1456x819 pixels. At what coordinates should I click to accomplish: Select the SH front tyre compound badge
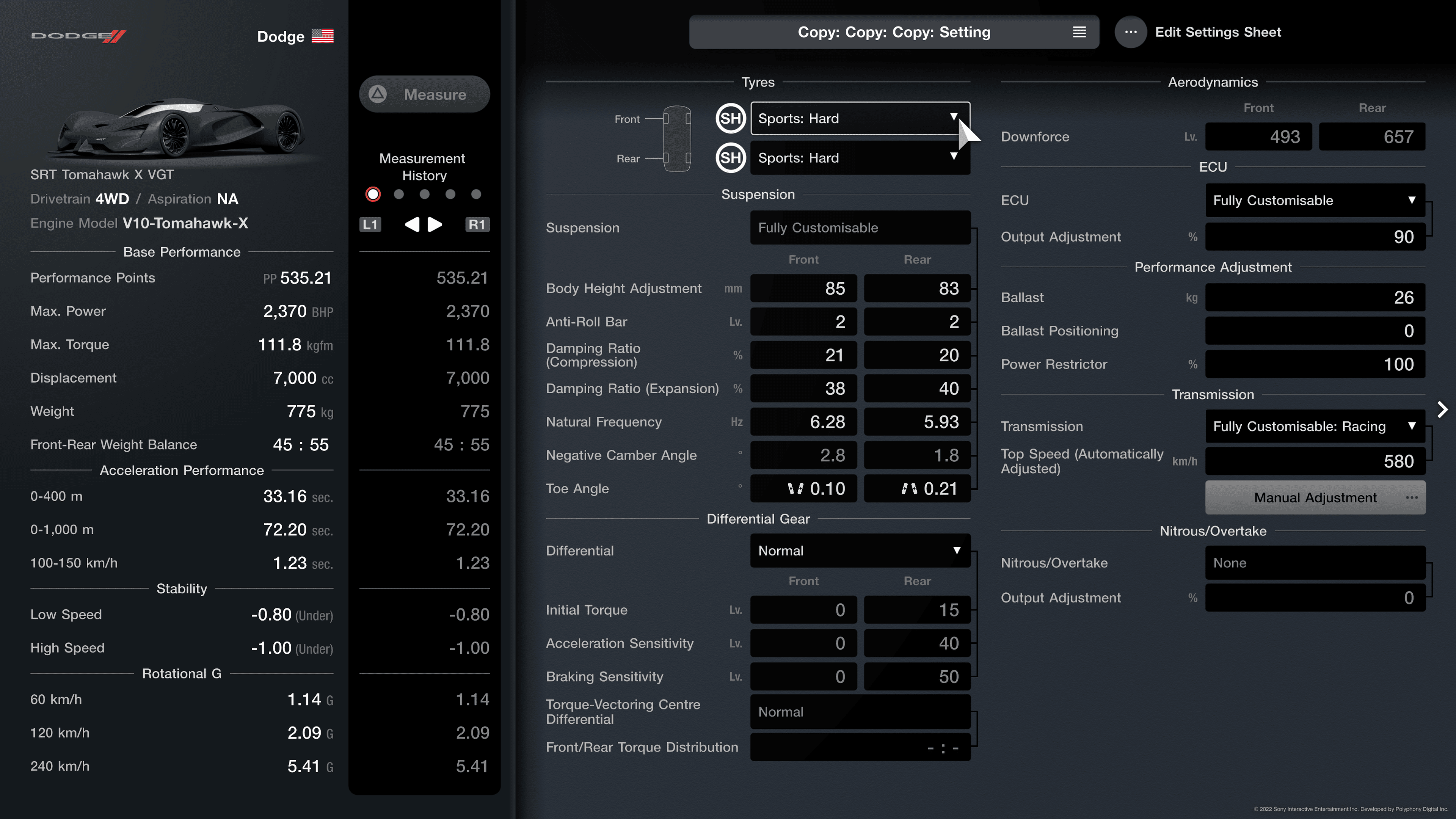click(x=730, y=118)
